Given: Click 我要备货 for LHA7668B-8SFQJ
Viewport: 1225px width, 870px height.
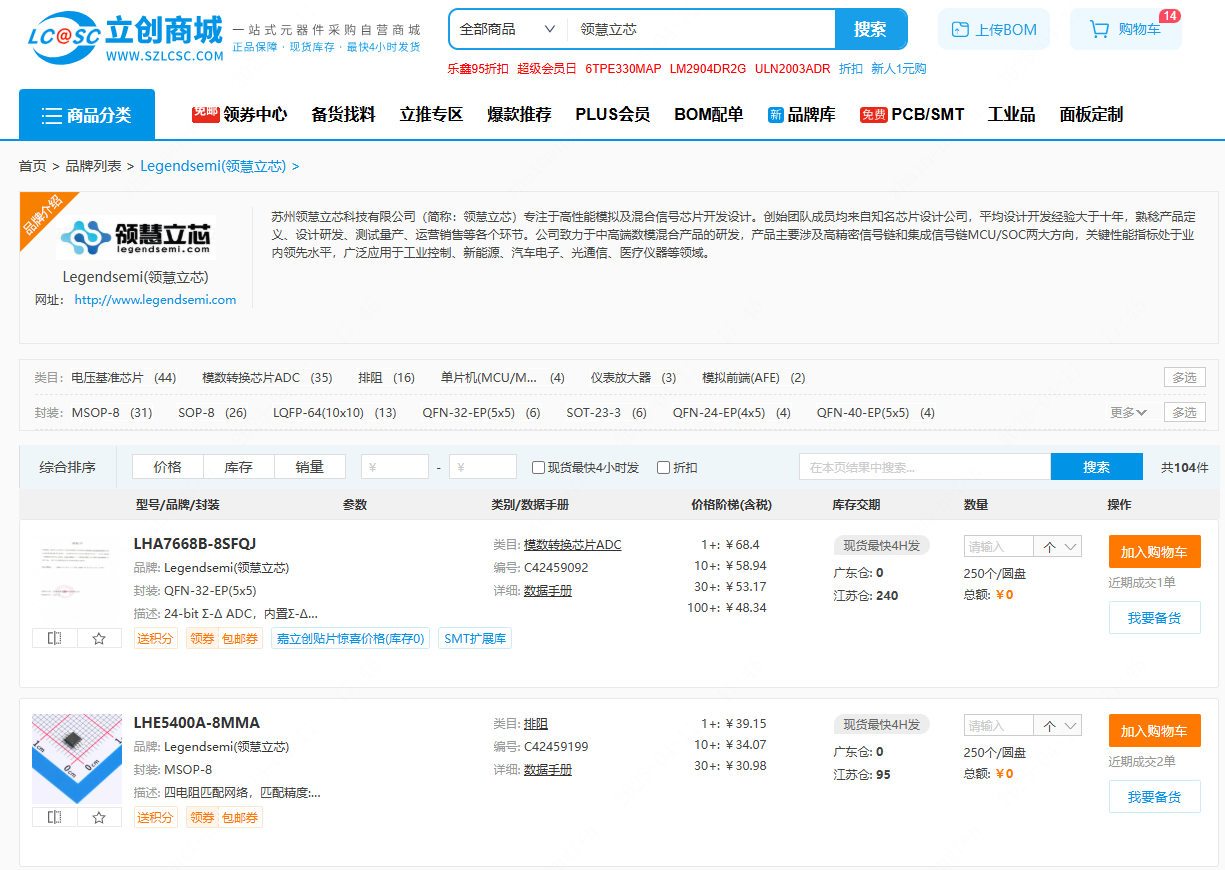Looking at the screenshot, I should click(x=1154, y=618).
